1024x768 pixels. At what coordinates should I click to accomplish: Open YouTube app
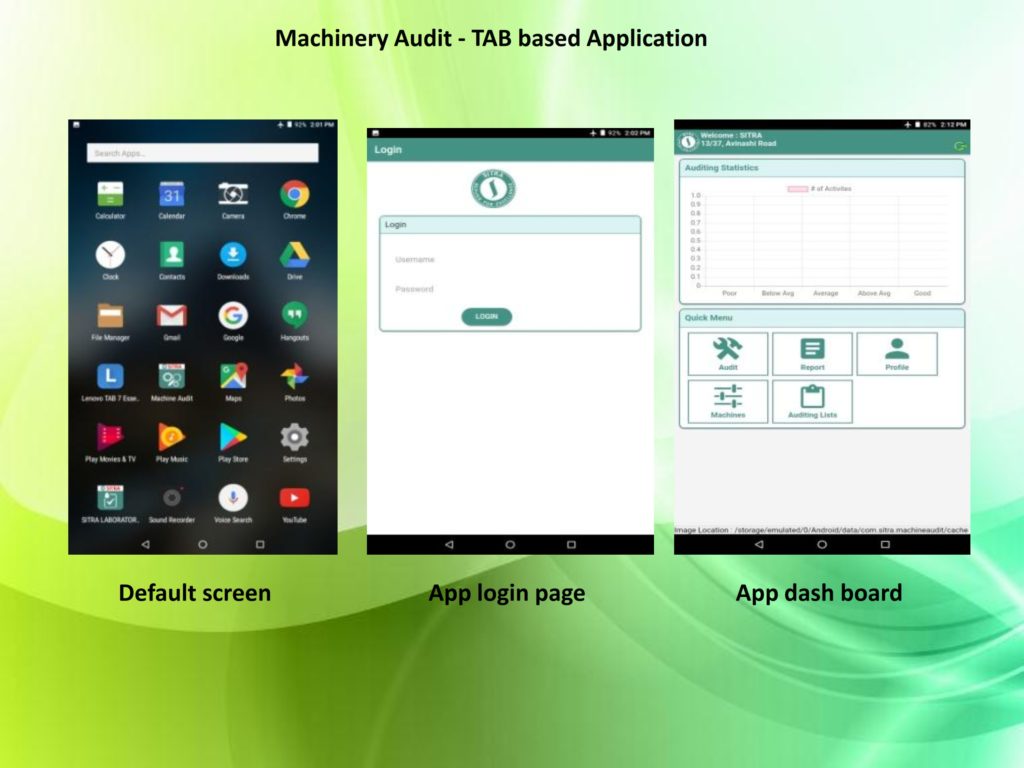pos(295,498)
